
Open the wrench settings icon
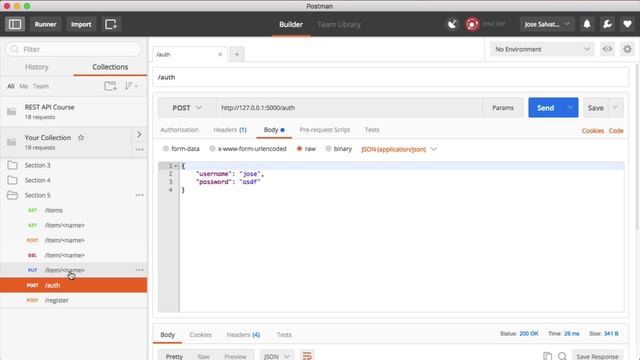pyautogui.click(x=607, y=24)
